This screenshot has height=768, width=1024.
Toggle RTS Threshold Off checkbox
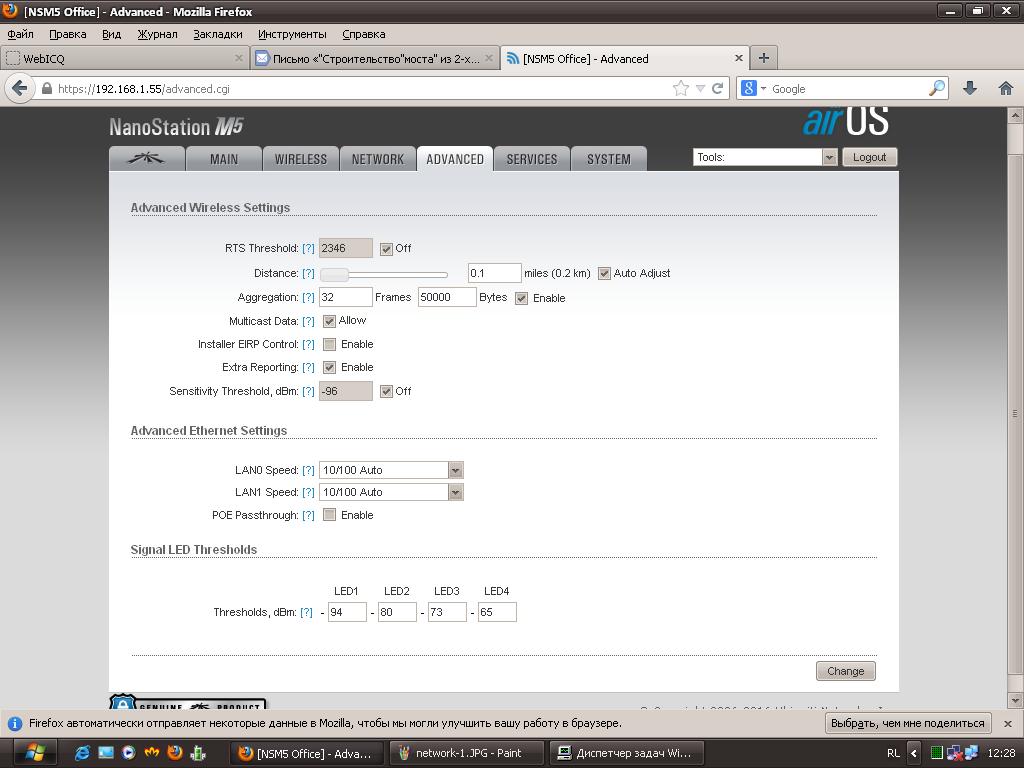[x=387, y=249]
